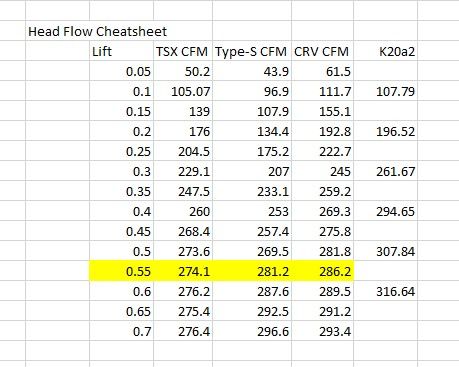Select the Type-S CFM header cell
459x367 pixels.
coord(252,51)
